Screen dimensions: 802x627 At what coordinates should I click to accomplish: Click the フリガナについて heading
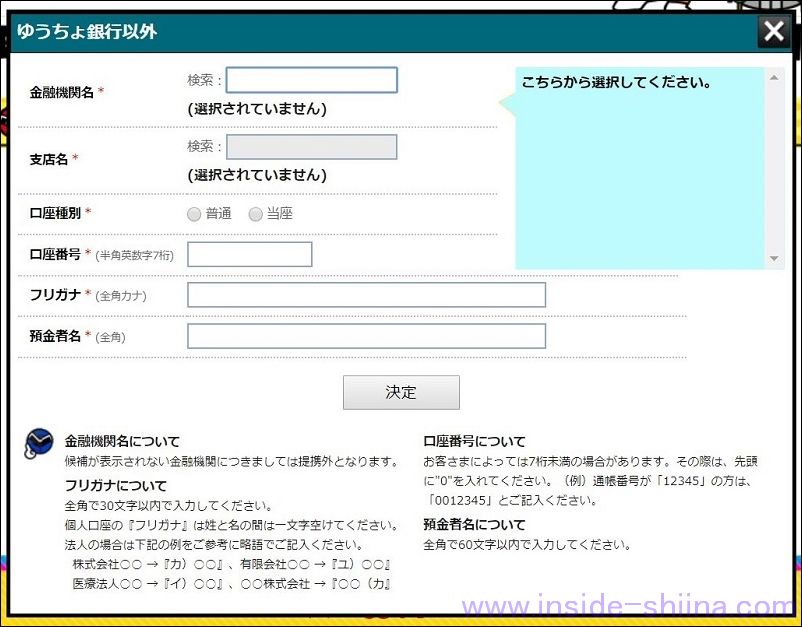pyautogui.click(x=116, y=485)
